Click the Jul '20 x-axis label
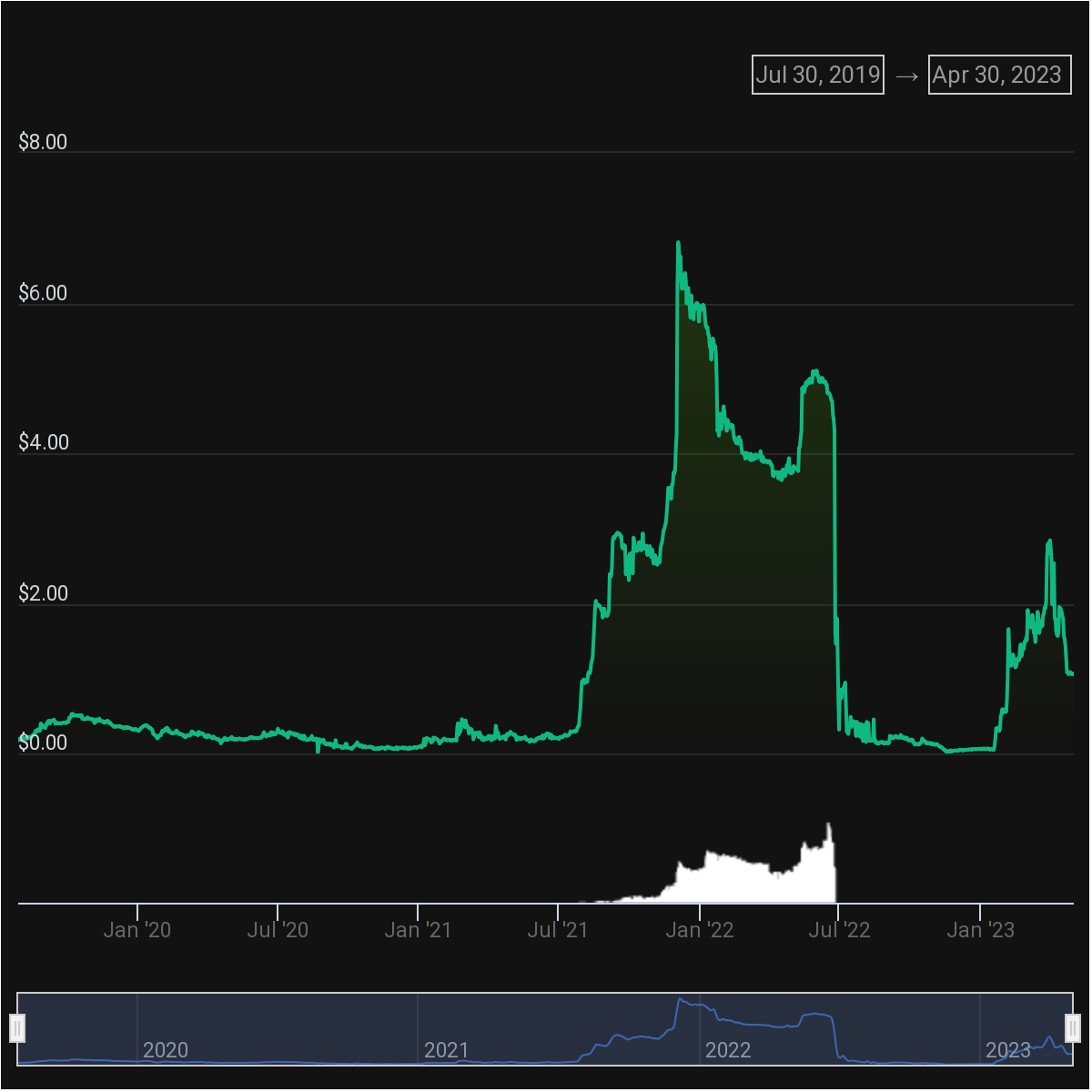 [x=278, y=929]
